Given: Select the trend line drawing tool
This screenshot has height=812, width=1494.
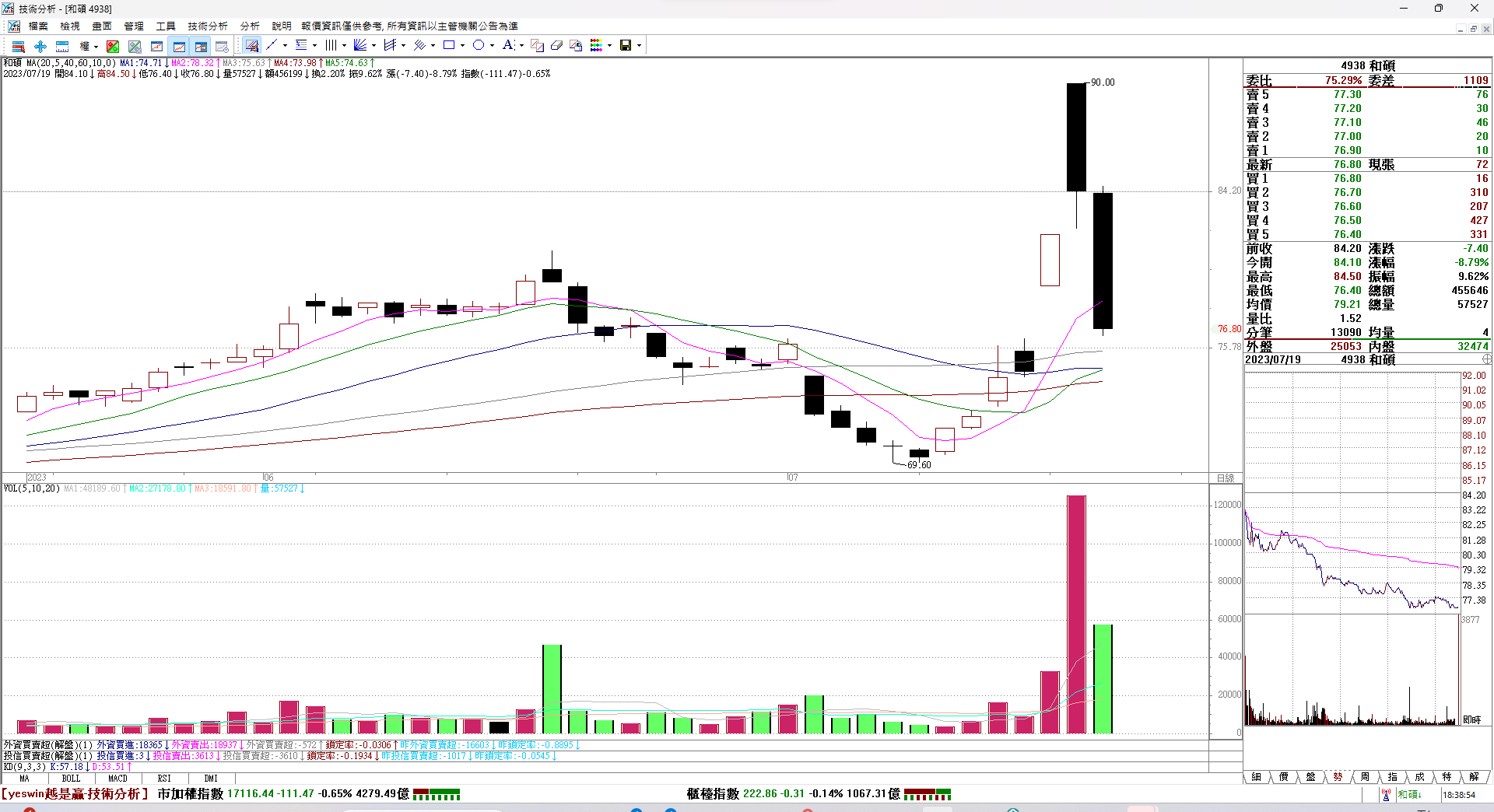Looking at the screenshot, I should 272,45.
